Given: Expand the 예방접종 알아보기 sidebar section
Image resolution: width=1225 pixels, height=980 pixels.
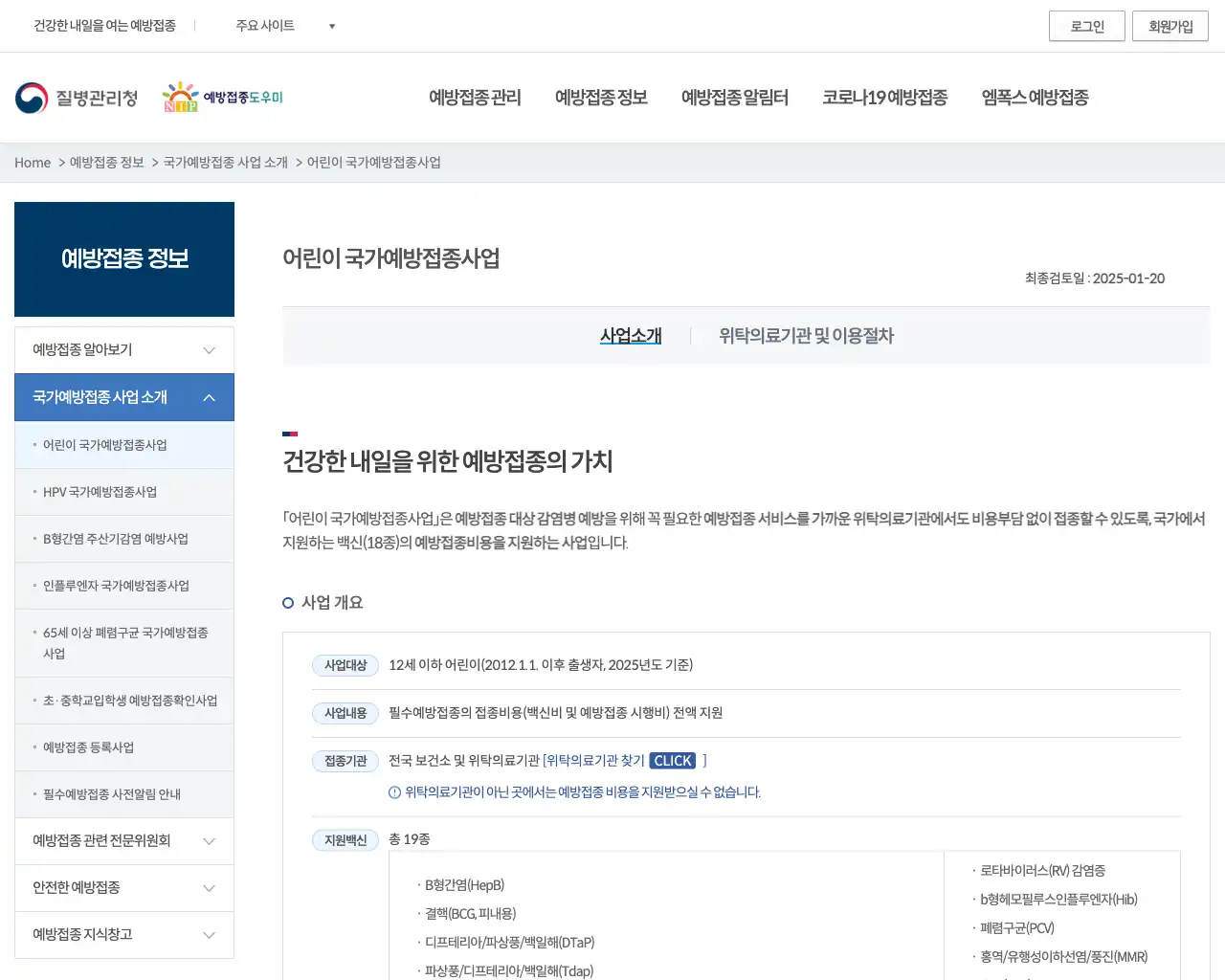Looking at the screenshot, I should [x=123, y=349].
